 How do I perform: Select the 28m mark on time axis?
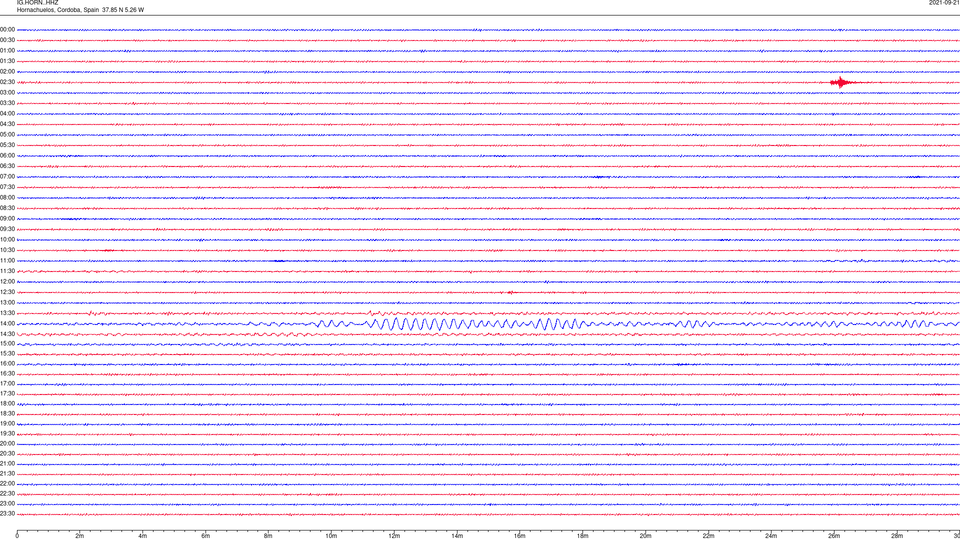point(897,536)
